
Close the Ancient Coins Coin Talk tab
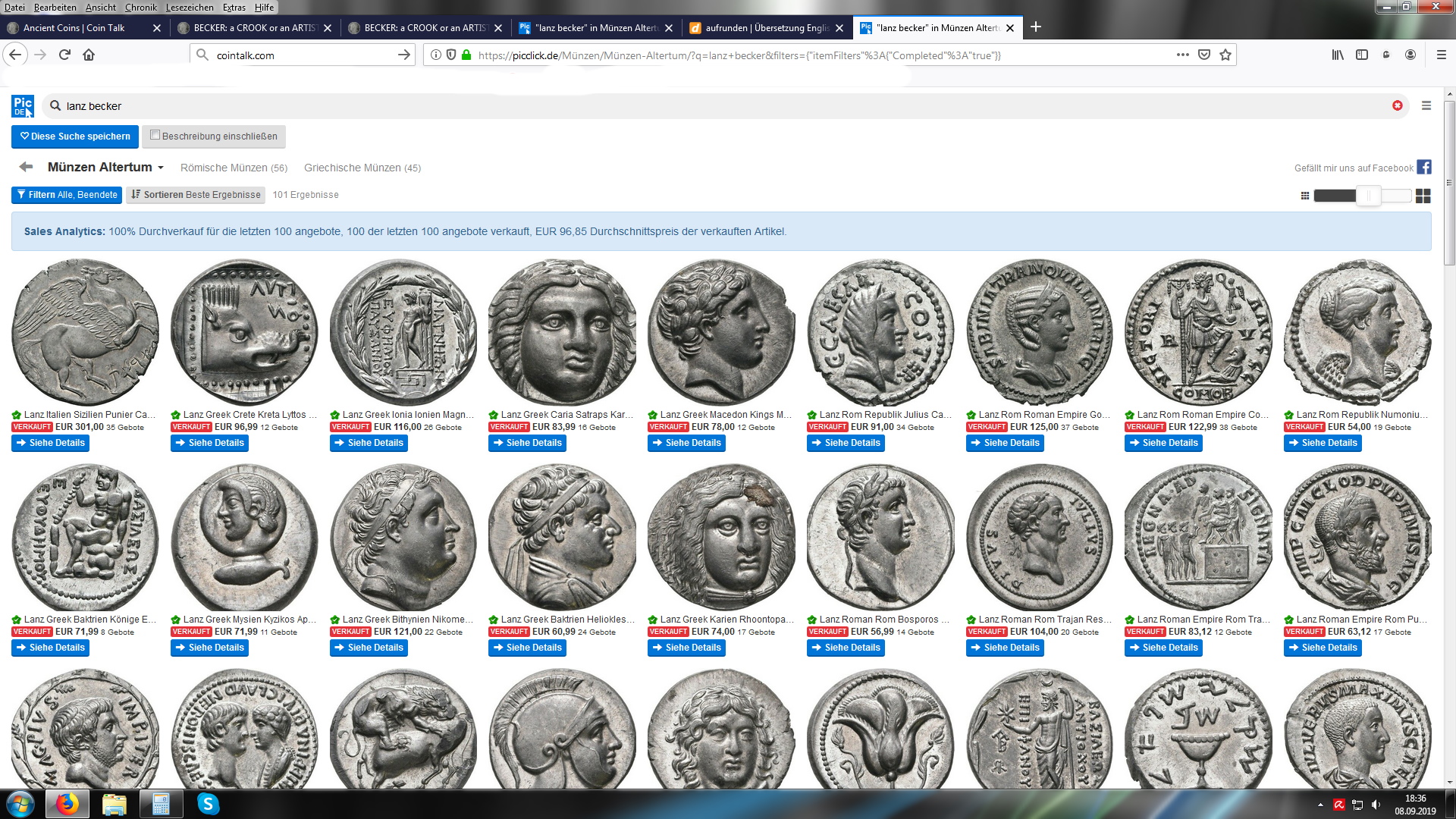click(156, 27)
